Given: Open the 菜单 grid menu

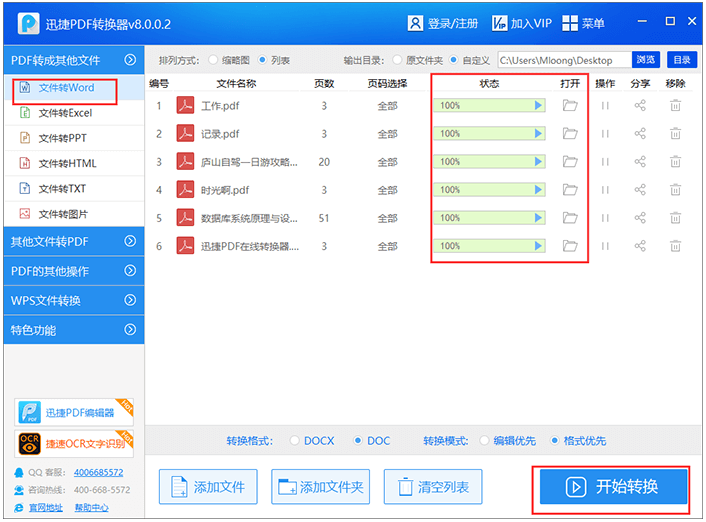Looking at the screenshot, I should pyautogui.click(x=570, y=23).
